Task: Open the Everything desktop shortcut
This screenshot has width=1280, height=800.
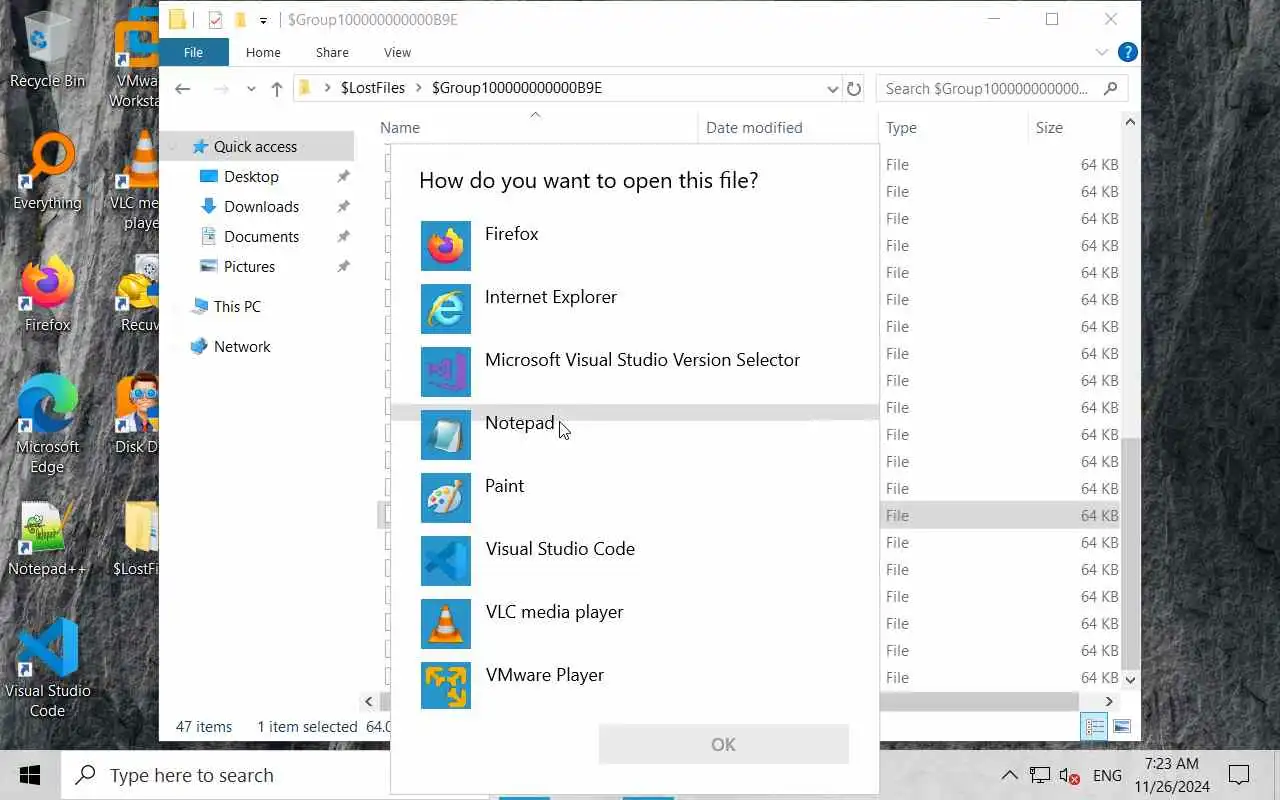Action: [x=47, y=172]
